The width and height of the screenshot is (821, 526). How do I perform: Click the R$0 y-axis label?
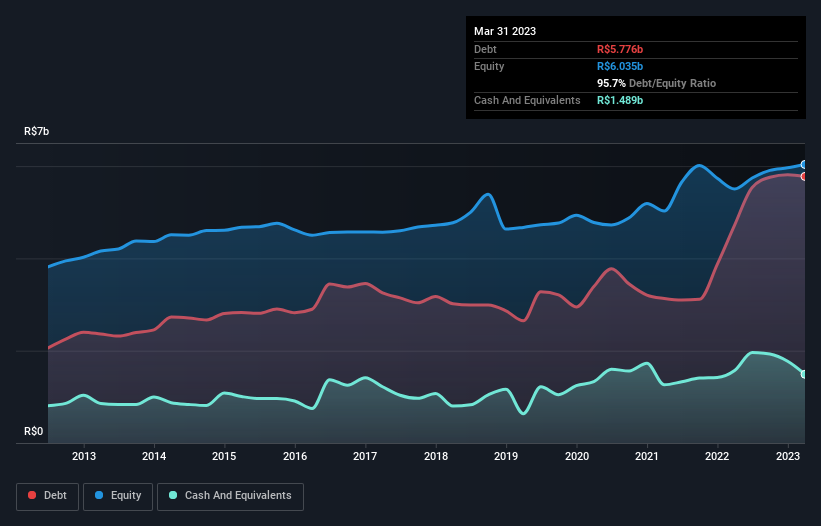pos(35,432)
